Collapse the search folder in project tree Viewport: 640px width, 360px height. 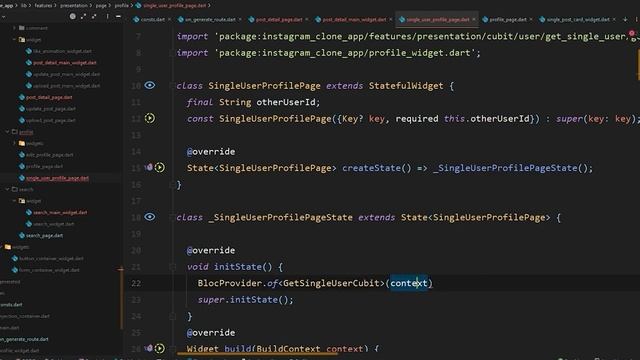[7, 189]
